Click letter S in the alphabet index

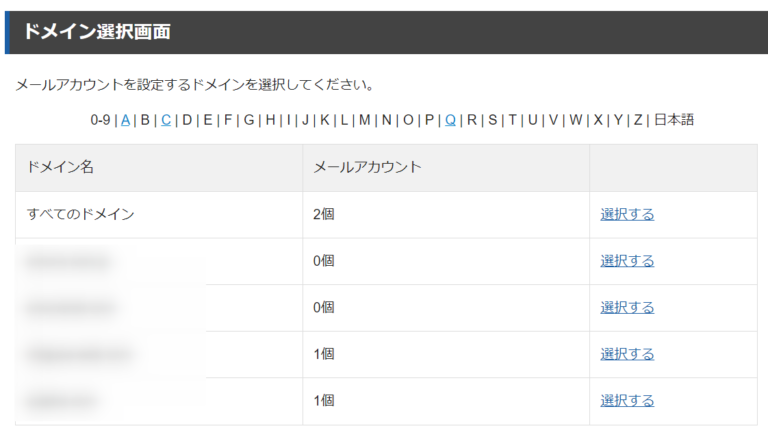pos(492,120)
